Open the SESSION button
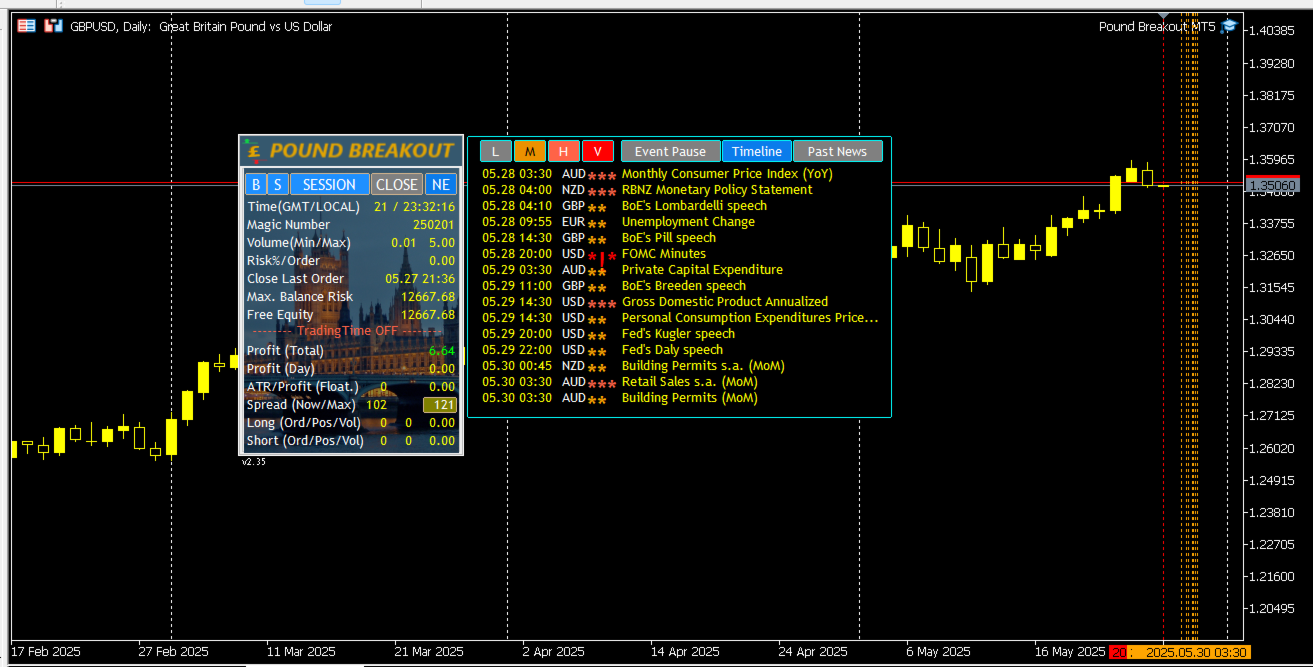This screenshot has width=1313, height=667. (329, 184)
